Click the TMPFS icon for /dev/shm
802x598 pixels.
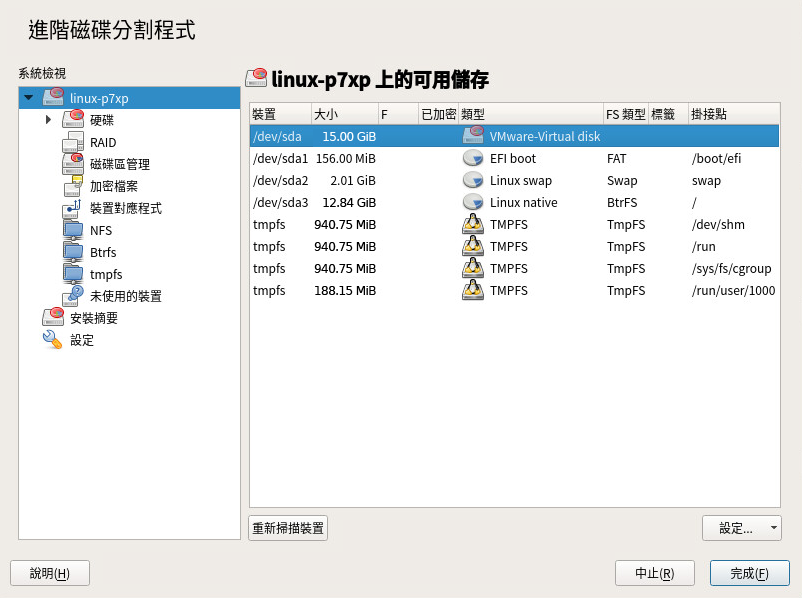tap(473, 224)
